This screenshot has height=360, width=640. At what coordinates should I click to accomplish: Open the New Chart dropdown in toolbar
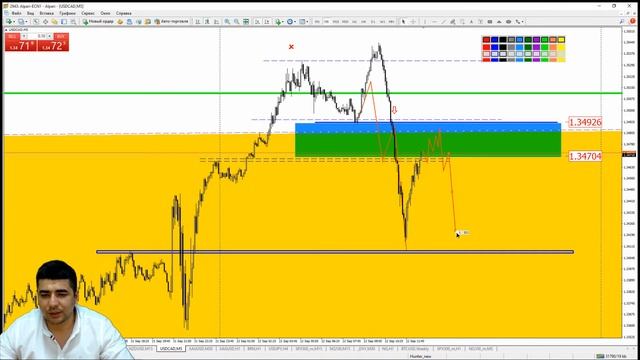(x=10, y=21)
